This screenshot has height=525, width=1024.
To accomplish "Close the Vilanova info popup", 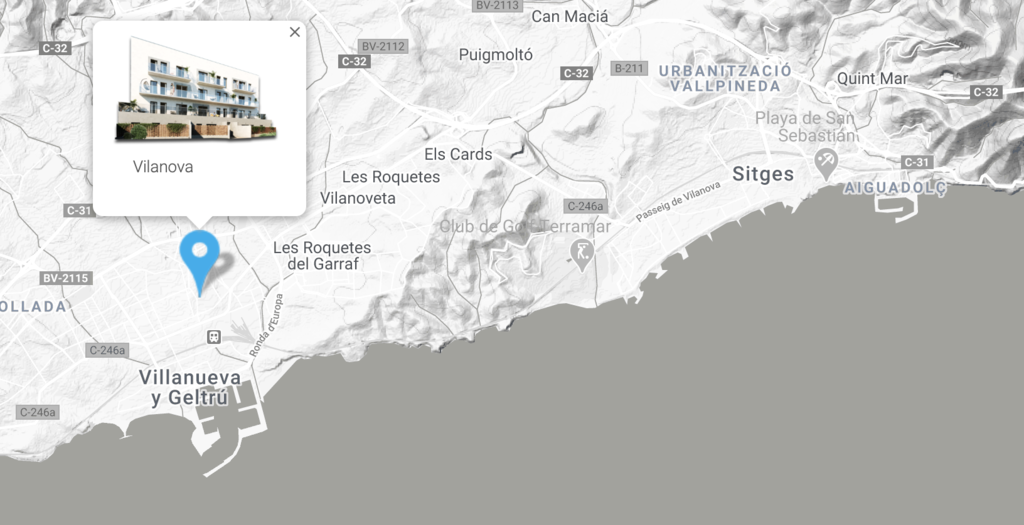I will [295, 32].
